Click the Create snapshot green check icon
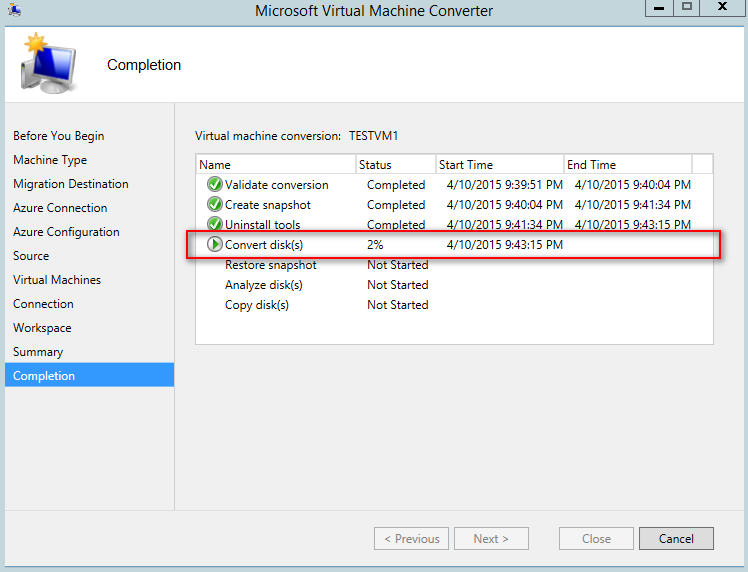The height and width of the screenshot is (572, 748). (215, 204)
